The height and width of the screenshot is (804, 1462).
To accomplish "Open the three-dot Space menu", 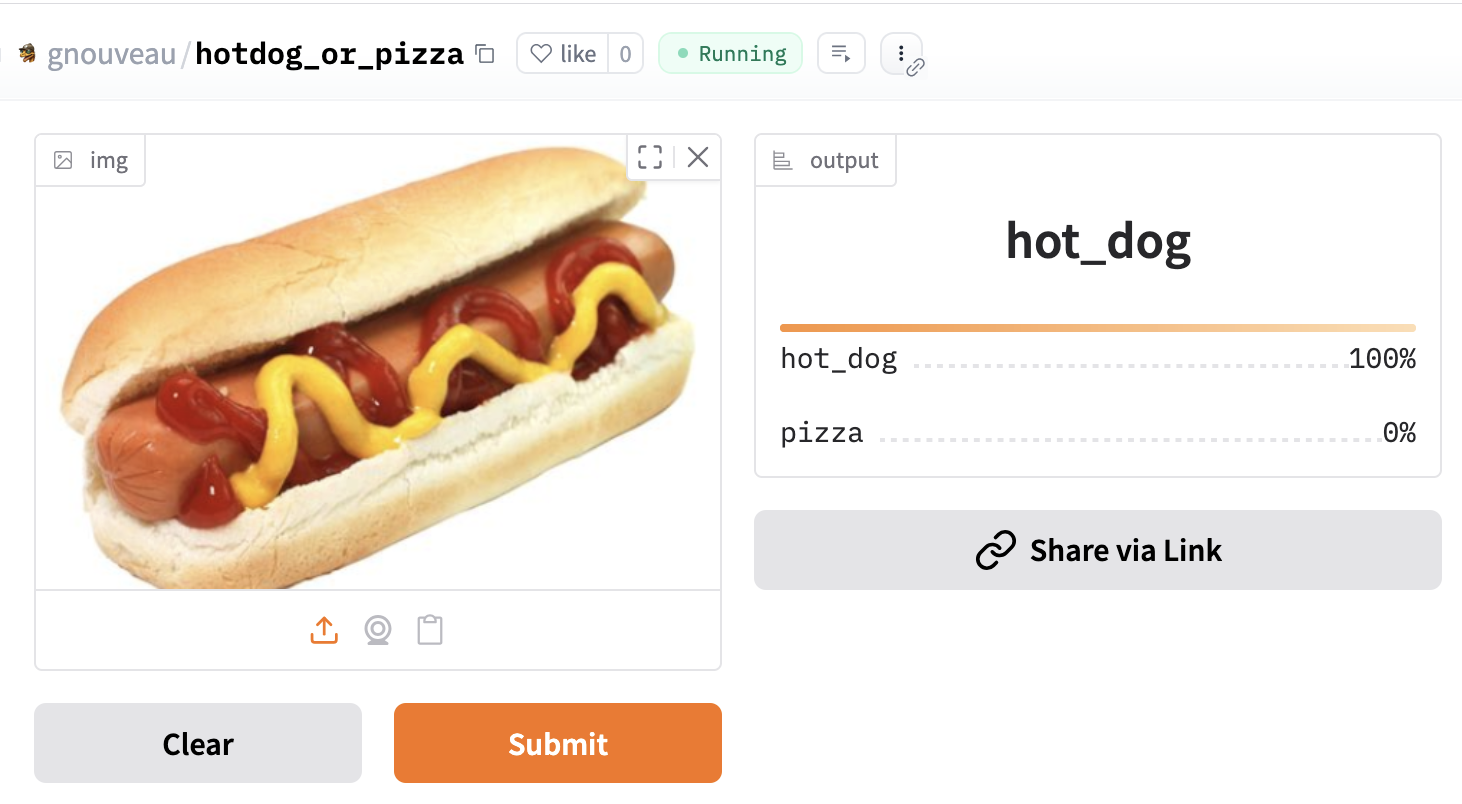I will click(x=901, y=54).
